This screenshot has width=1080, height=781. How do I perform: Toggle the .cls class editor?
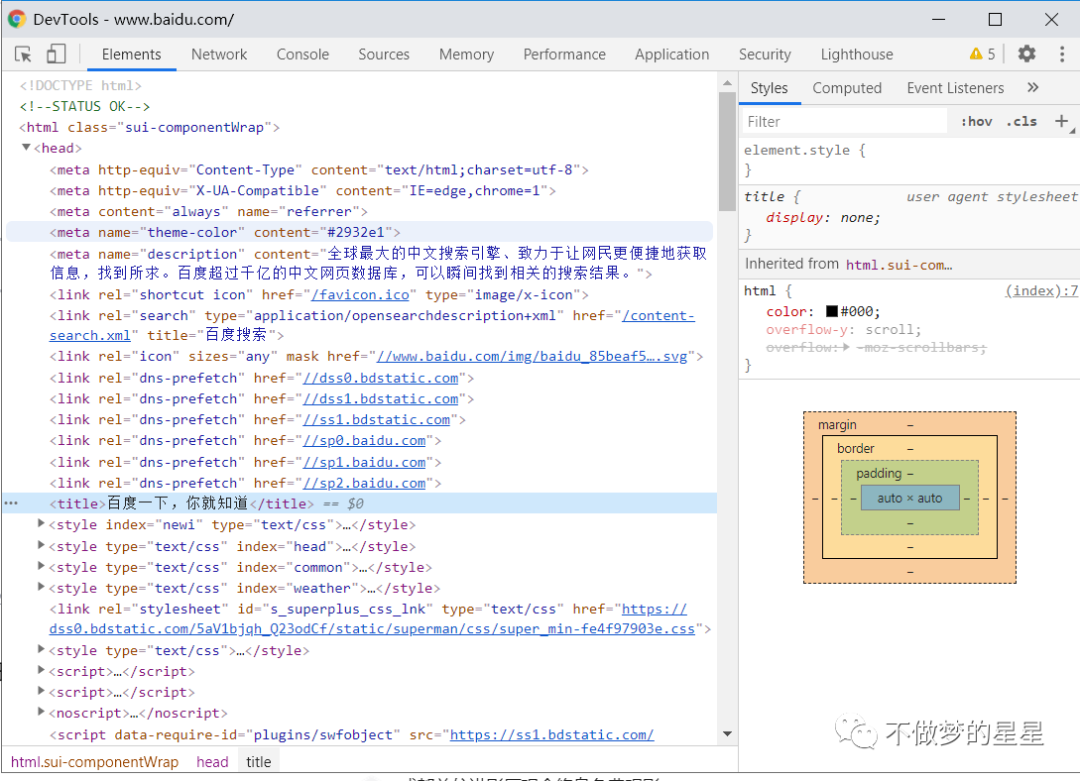click(x=1021, y=121)
